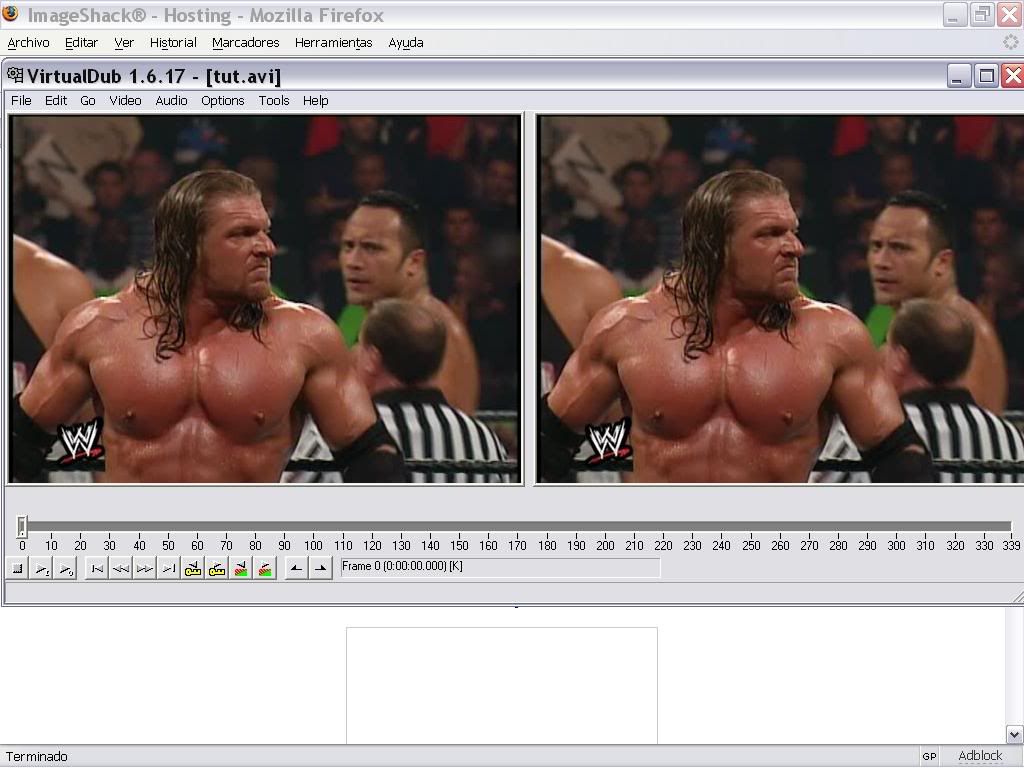Go to previous key frame
Screen dimensions: 1024x768
coord(193,569)
